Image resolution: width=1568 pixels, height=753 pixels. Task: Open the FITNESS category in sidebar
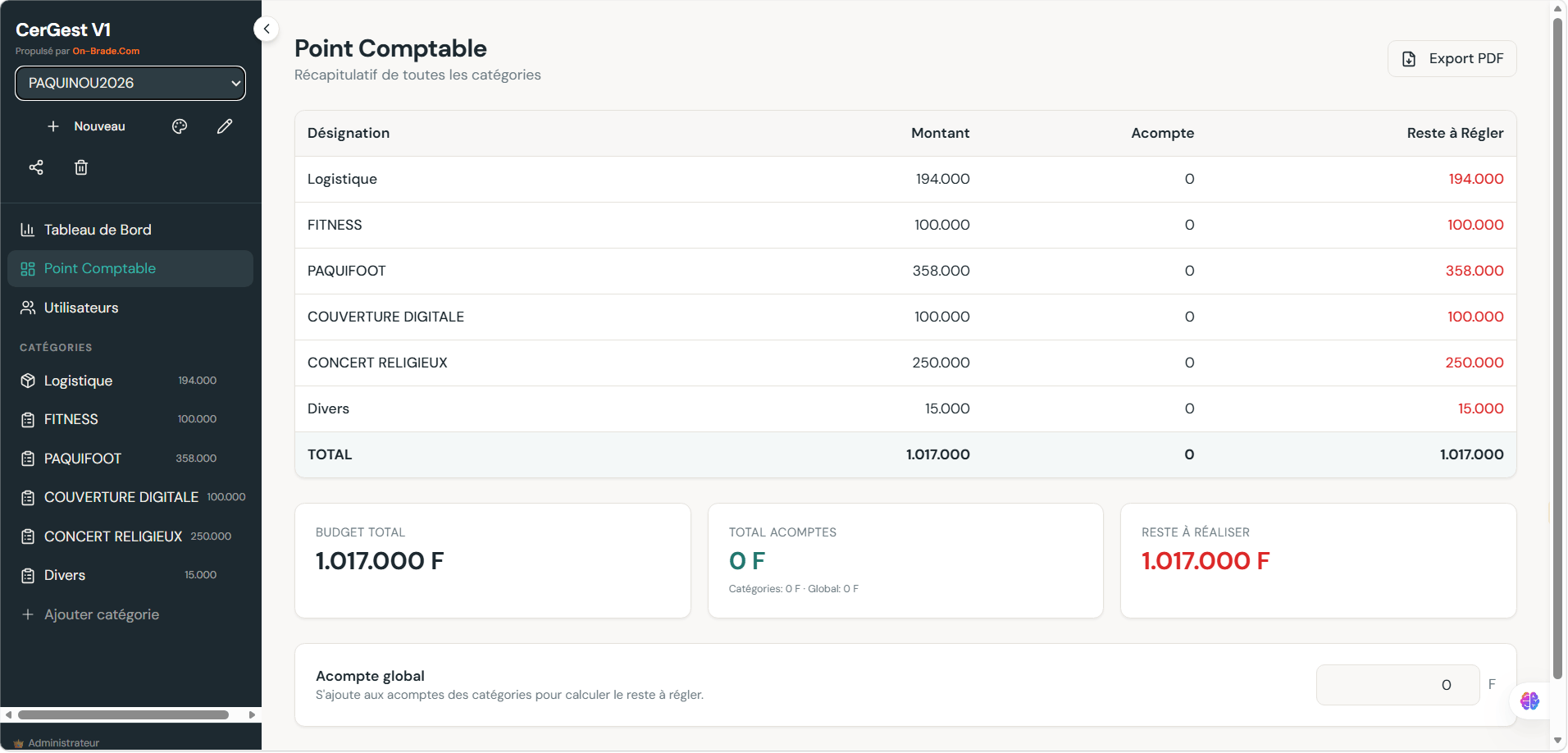[130, 419]
